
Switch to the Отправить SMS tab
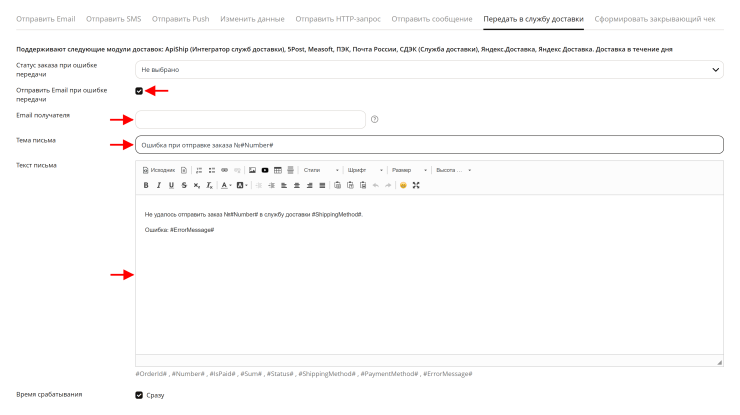113,19
